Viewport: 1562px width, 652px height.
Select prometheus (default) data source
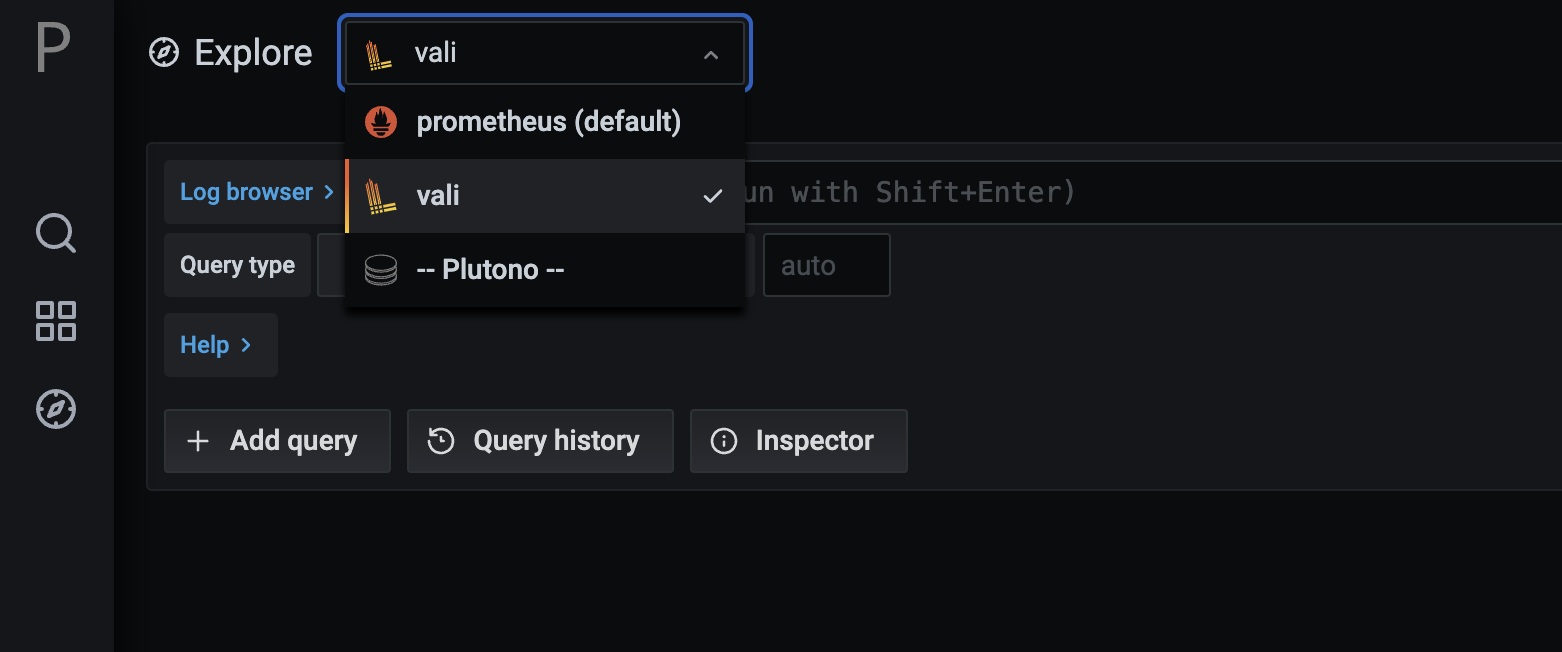click(x=548, y=122)
